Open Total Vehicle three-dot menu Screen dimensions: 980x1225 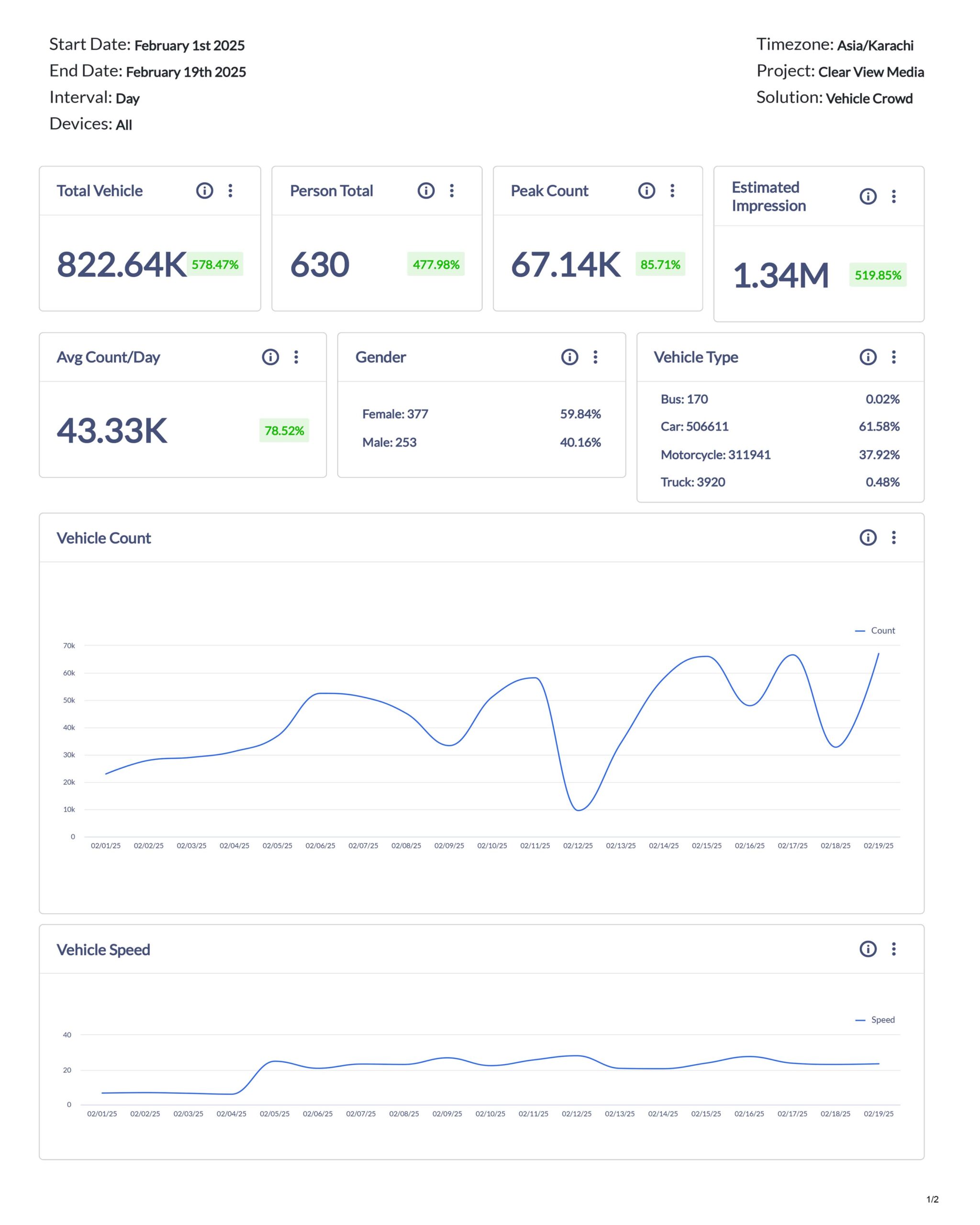(x=230, y=190)
